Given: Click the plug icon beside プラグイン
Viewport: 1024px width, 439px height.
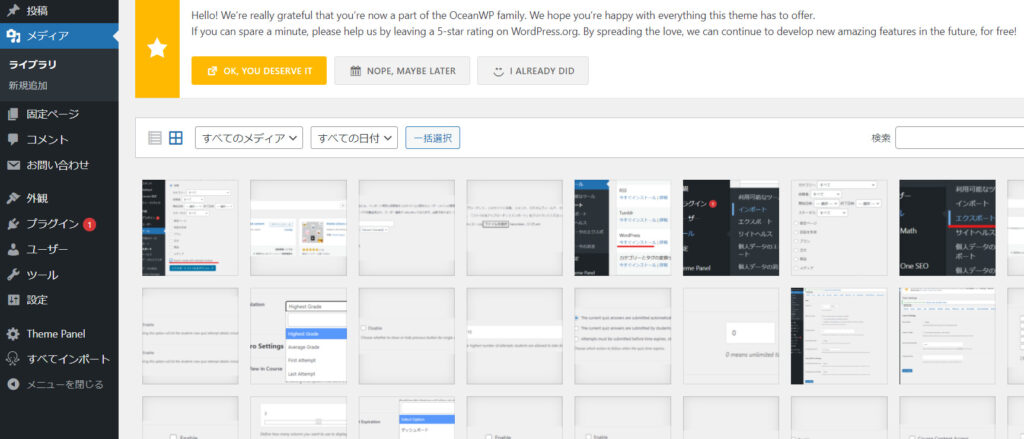Looking at the screenshot, I should pos(13,224).
